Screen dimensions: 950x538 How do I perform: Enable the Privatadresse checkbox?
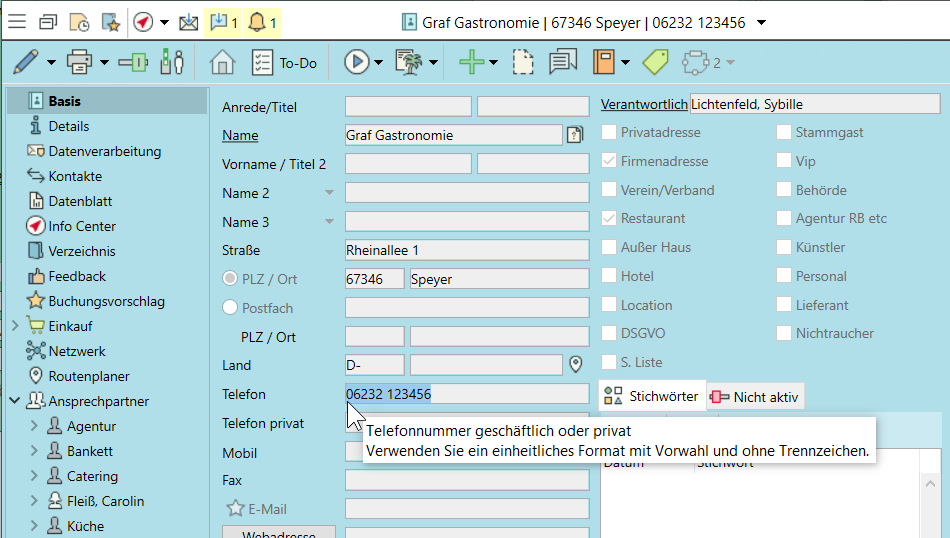click(609, 132)
